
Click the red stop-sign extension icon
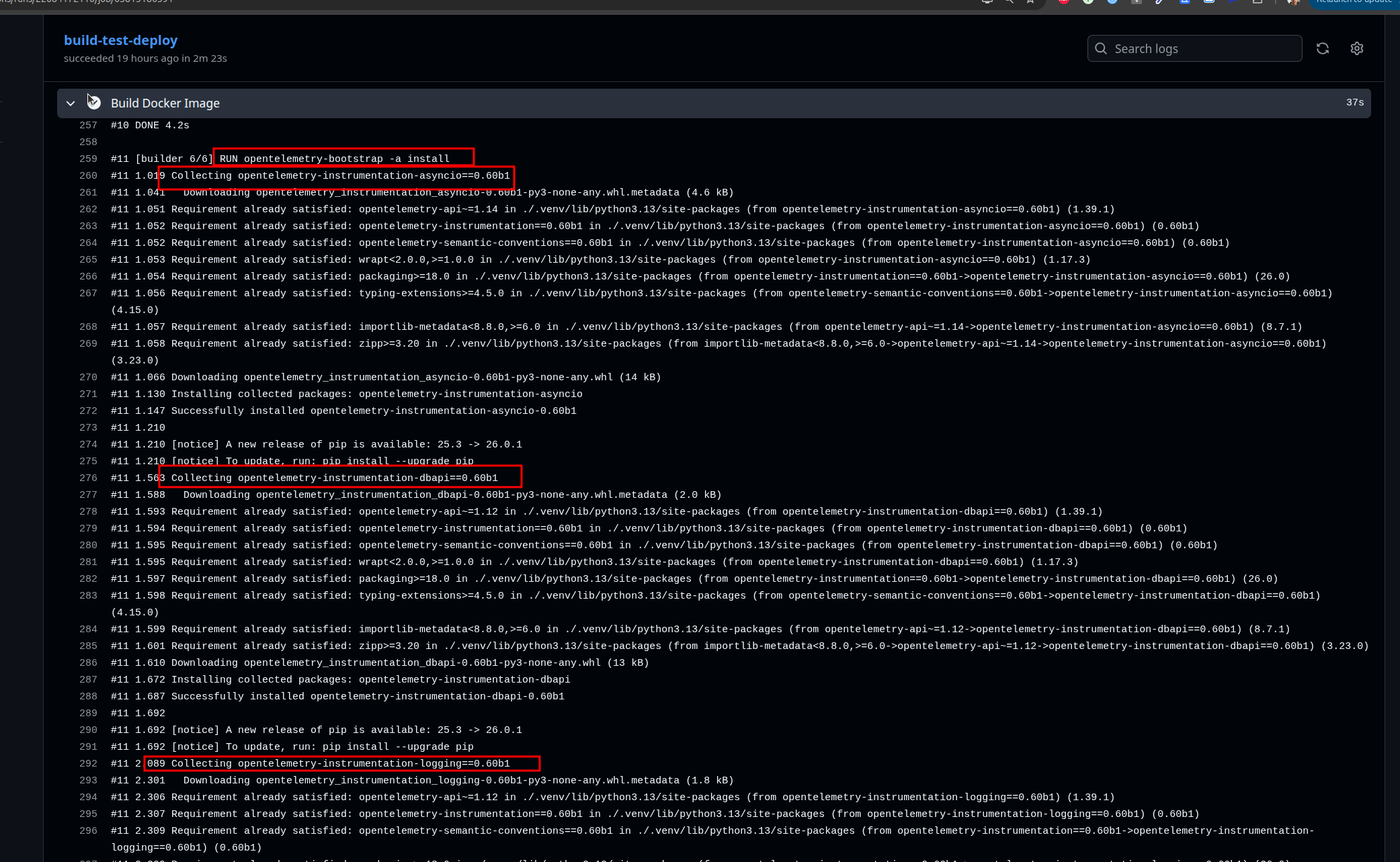click(x=1064, y=3)
